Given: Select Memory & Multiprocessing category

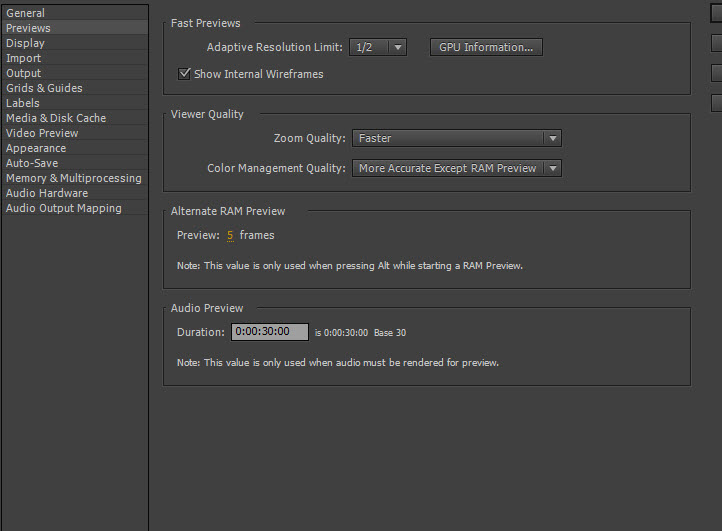Looking at the screenshot, I should click(74, 178).
